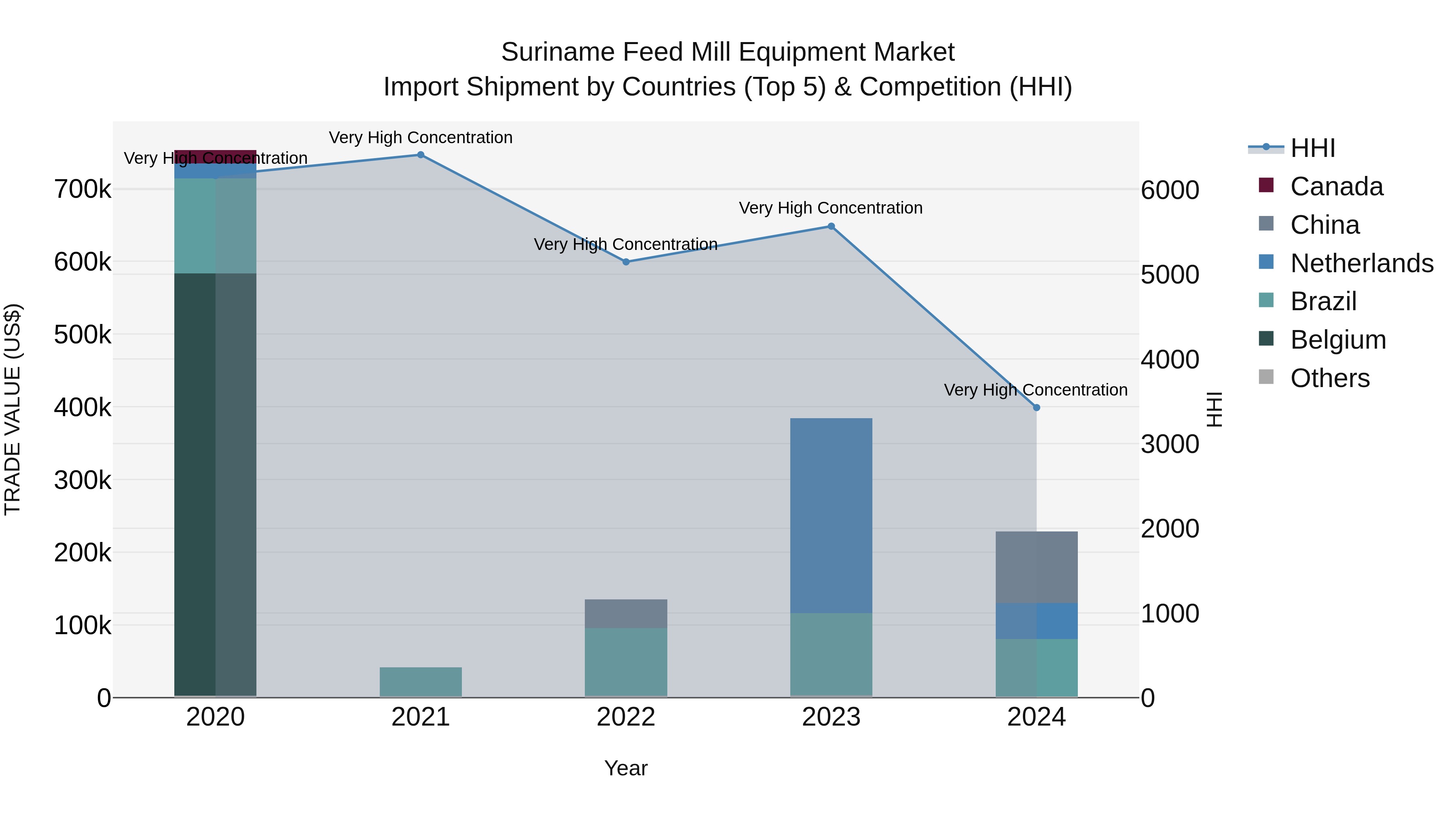Toggle the Netherlands legend entry
The width and height of the screenshot is (1456, 819).
[1346, 263]
